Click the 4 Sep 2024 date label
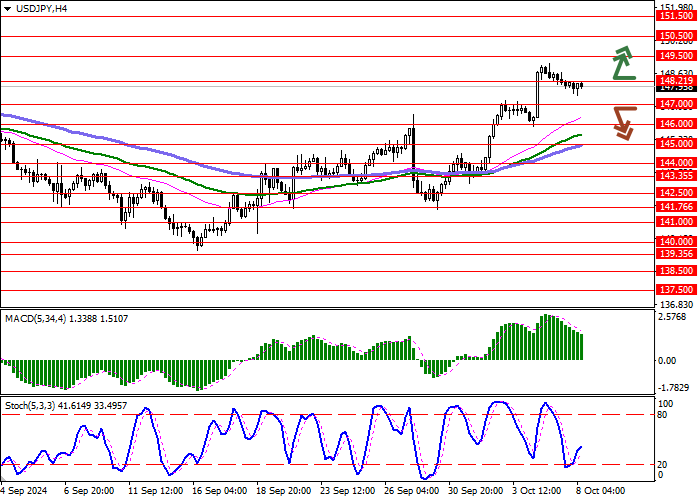This screenshot has height=500, width=700. click(26, 491)
